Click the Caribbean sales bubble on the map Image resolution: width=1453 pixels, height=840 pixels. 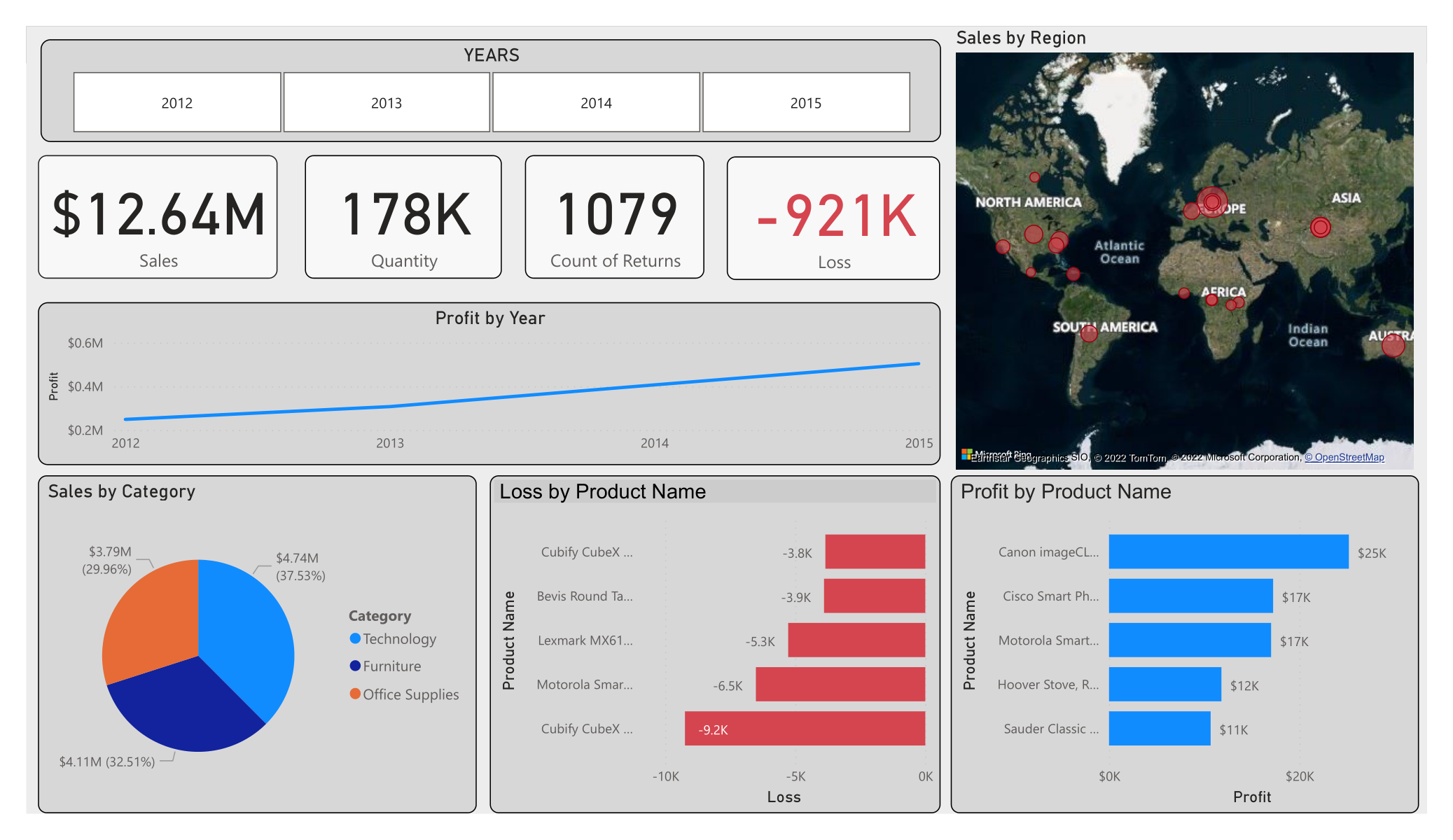coord(1073,274)
